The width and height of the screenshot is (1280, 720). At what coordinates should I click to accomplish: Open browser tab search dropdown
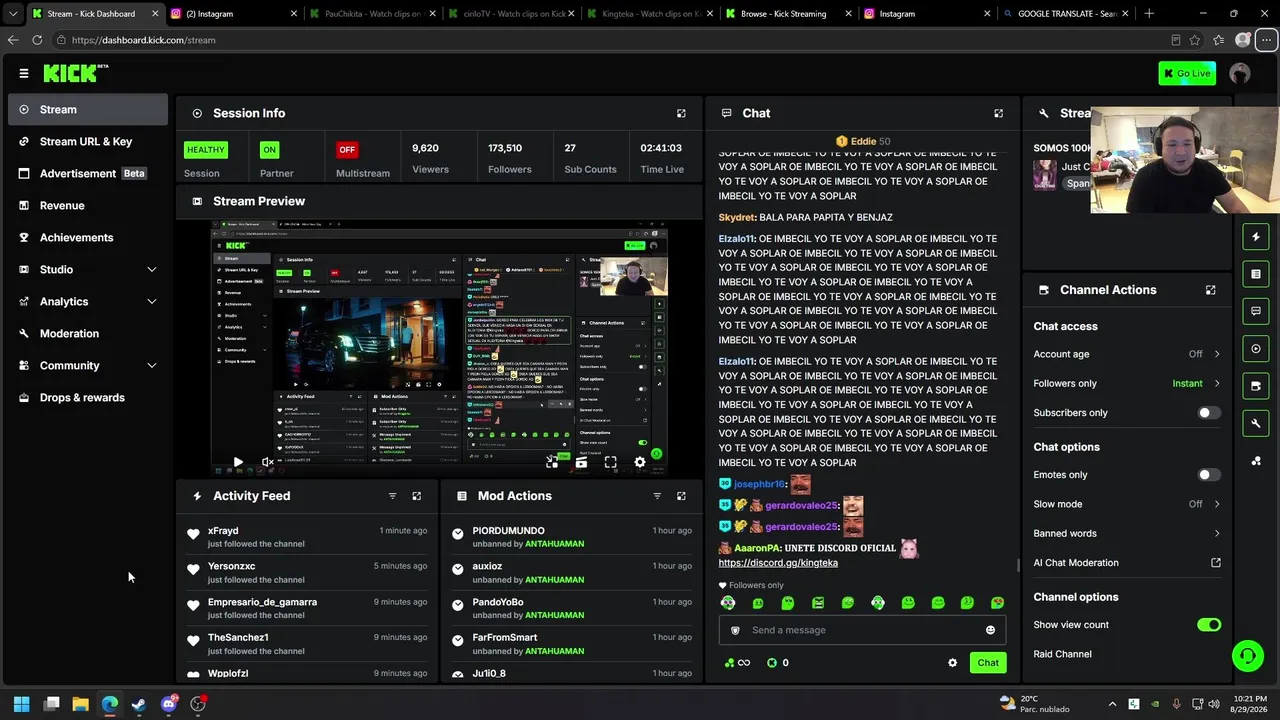(13, 14)
